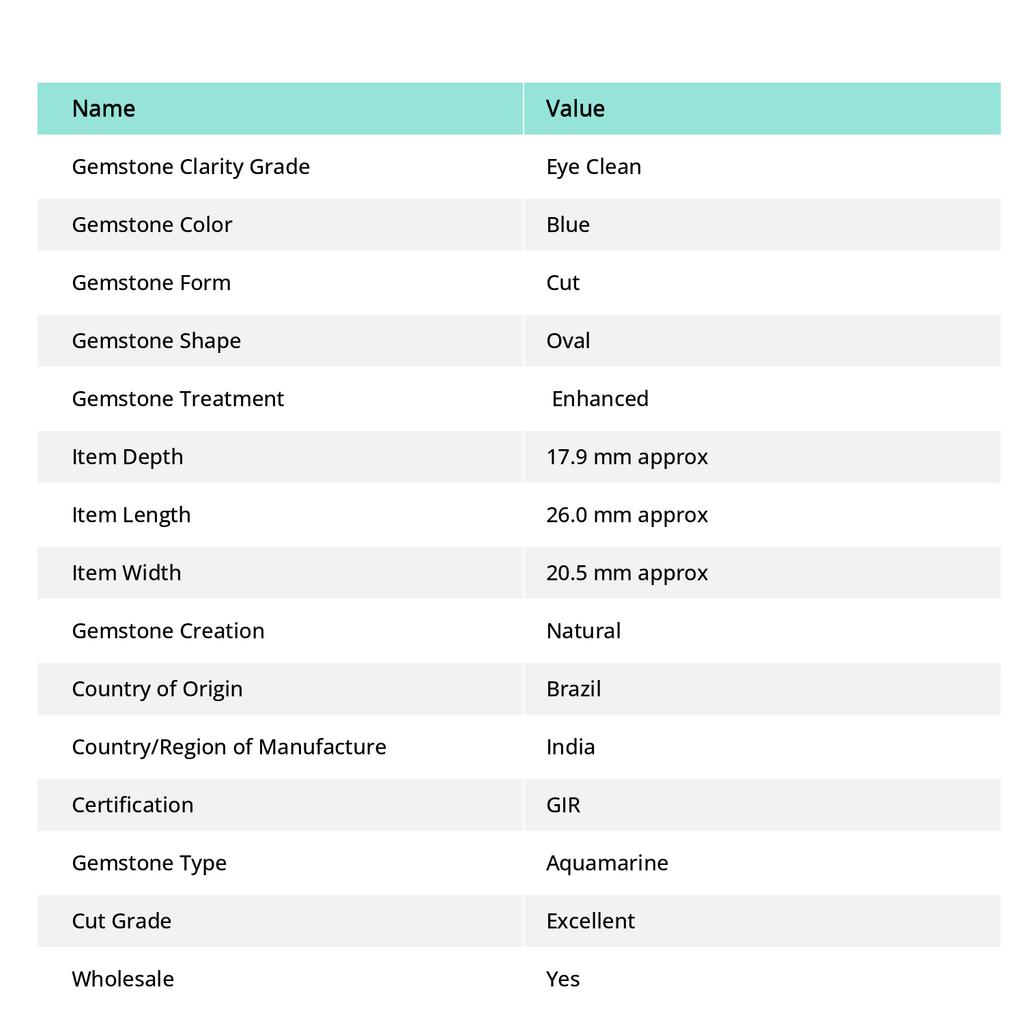The width and height of the screenshot is (1024, 1024).
Task: Click the Yes wholesale value
Action: pos(563,979)
